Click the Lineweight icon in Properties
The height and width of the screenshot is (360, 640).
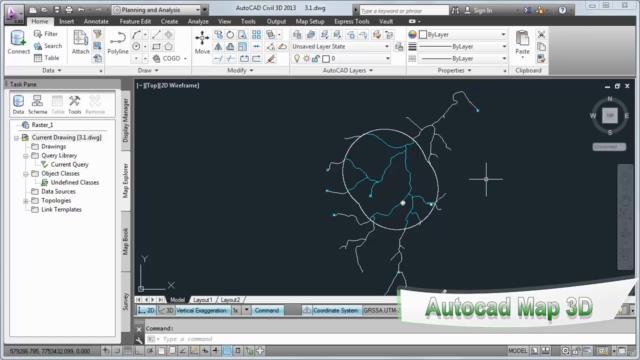(x=413, y=47)
